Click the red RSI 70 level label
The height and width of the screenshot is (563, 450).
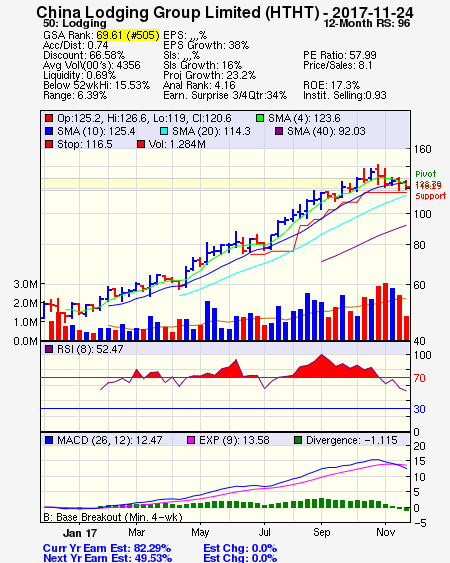click(x=419, y=378)
